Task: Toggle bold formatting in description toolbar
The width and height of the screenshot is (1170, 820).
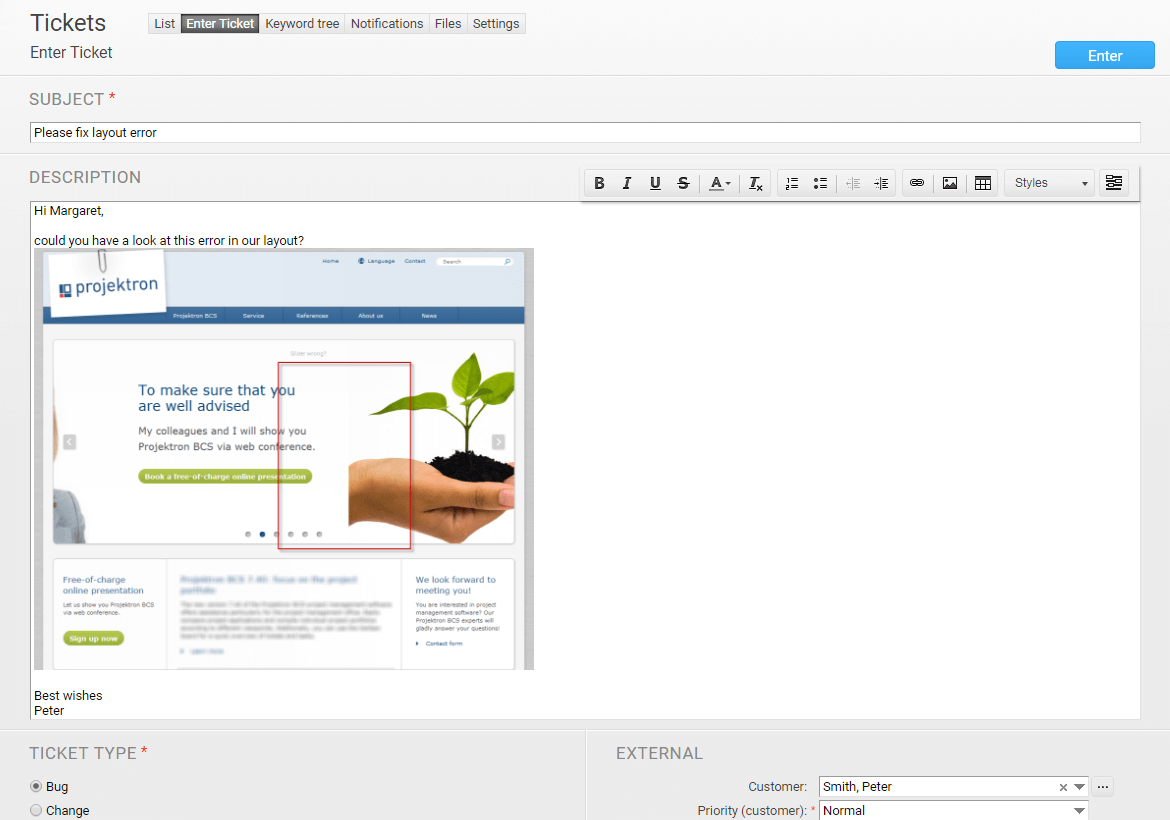Action: pos(599,183)
